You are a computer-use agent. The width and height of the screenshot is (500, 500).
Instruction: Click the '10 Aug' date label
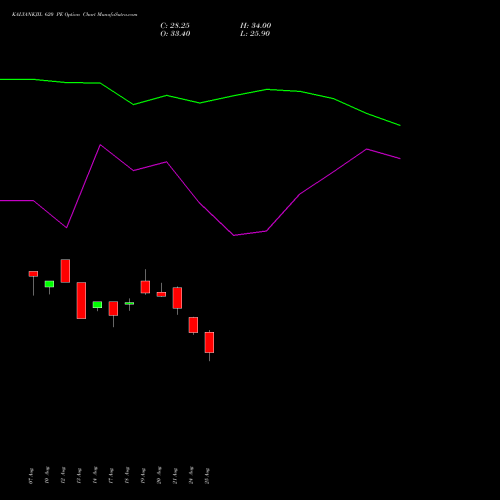point(47,476)
